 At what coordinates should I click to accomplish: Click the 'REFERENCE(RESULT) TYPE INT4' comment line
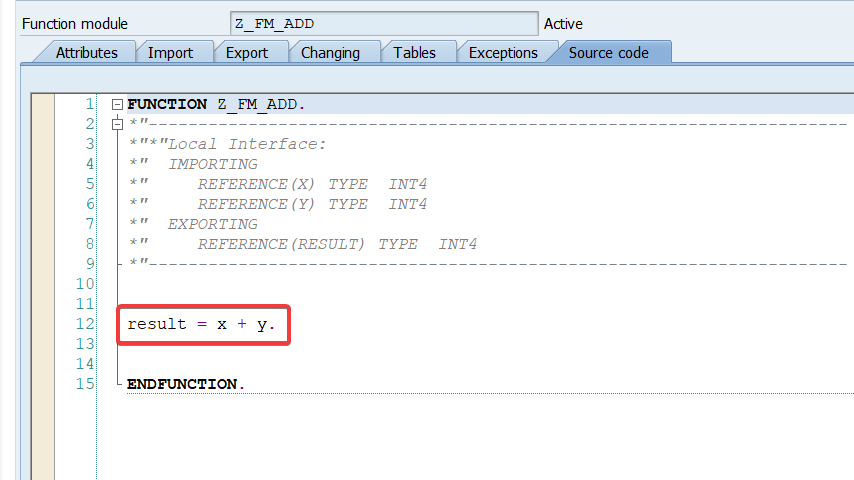(303, 244)
